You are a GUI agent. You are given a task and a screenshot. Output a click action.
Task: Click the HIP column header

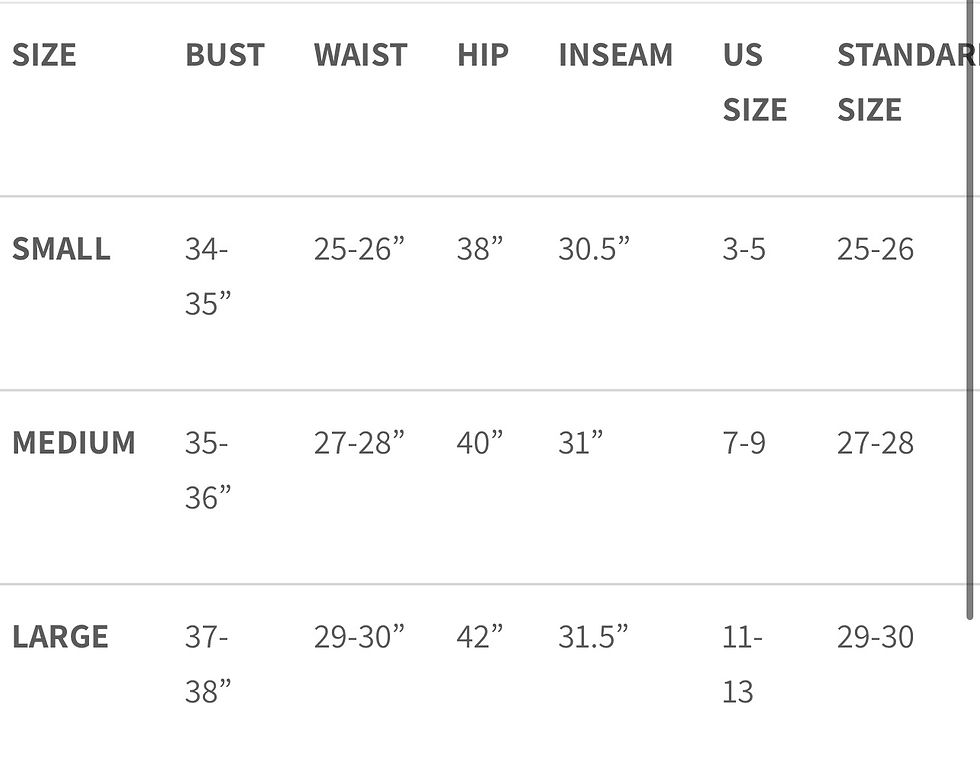tap(483, 55)
